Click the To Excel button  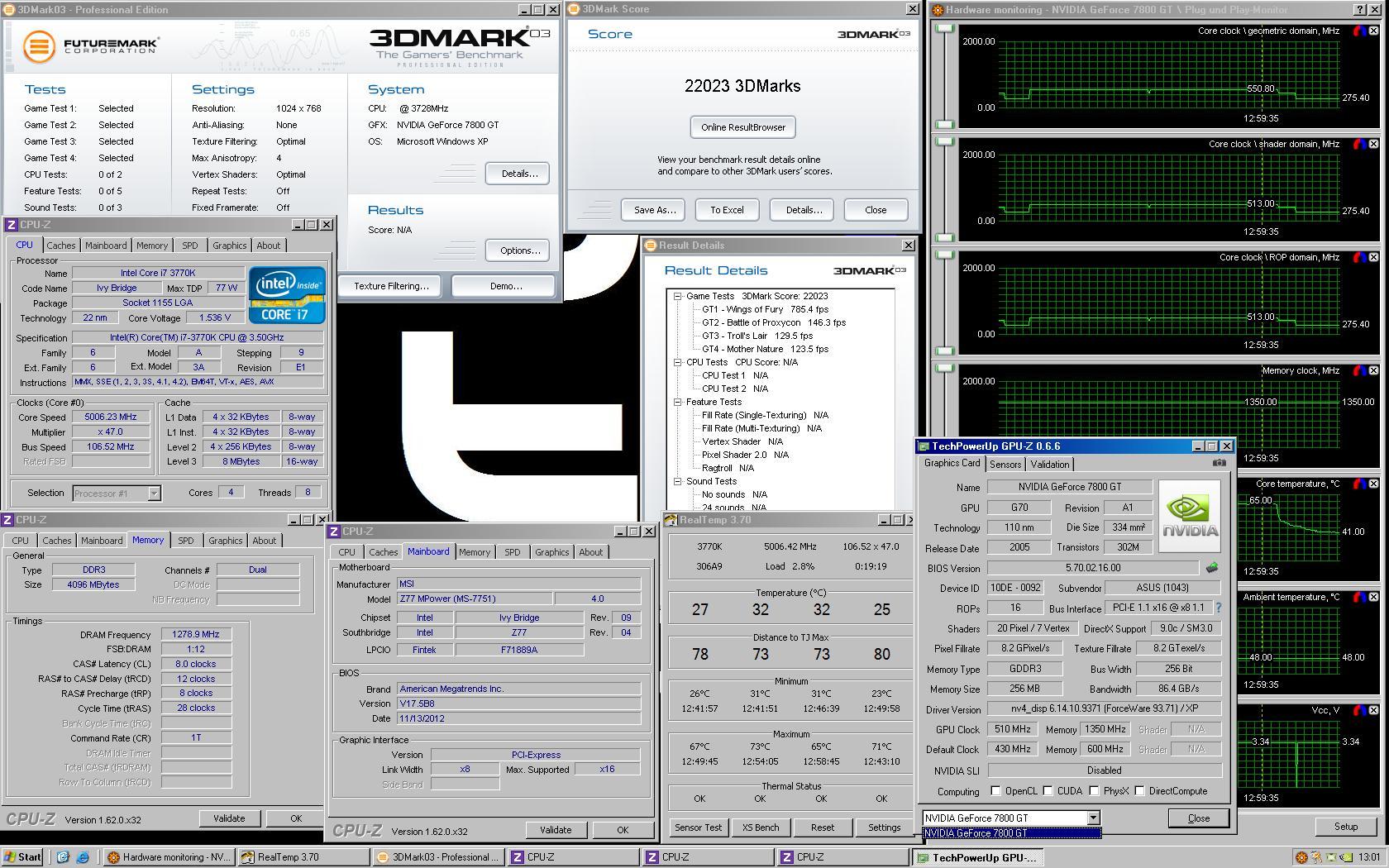(727, 210)
